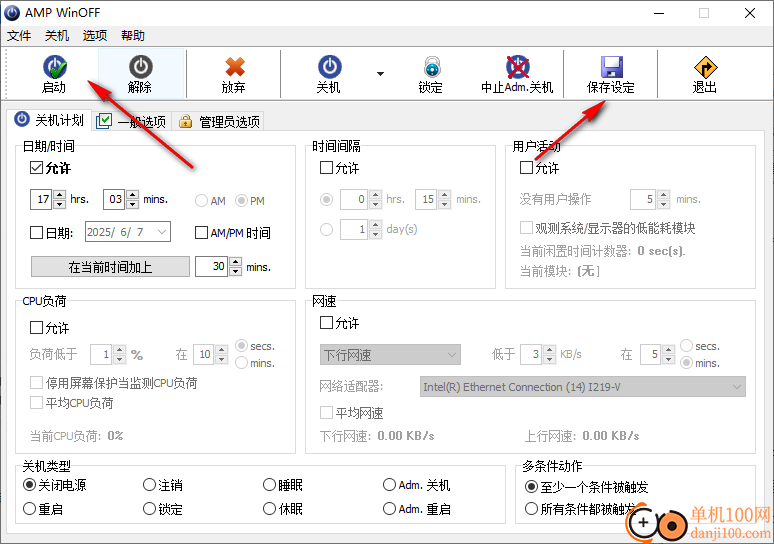Click the interval minutes field showing 15

click(426, 199)
